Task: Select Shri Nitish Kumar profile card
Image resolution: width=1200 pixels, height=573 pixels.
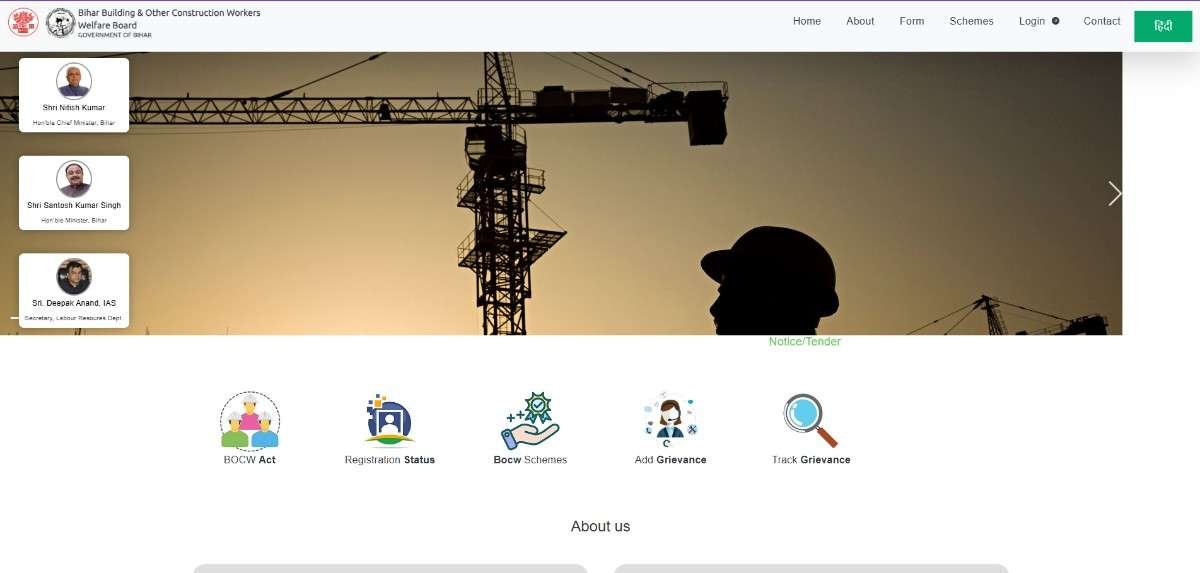Action: point(74,94)
